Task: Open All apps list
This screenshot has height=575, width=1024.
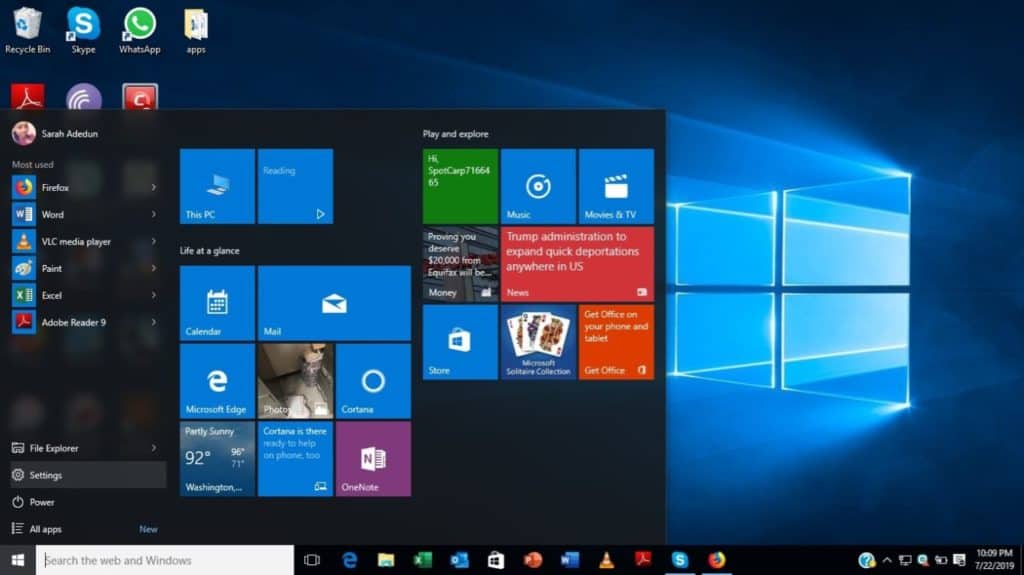Action: tap(88, 529)
